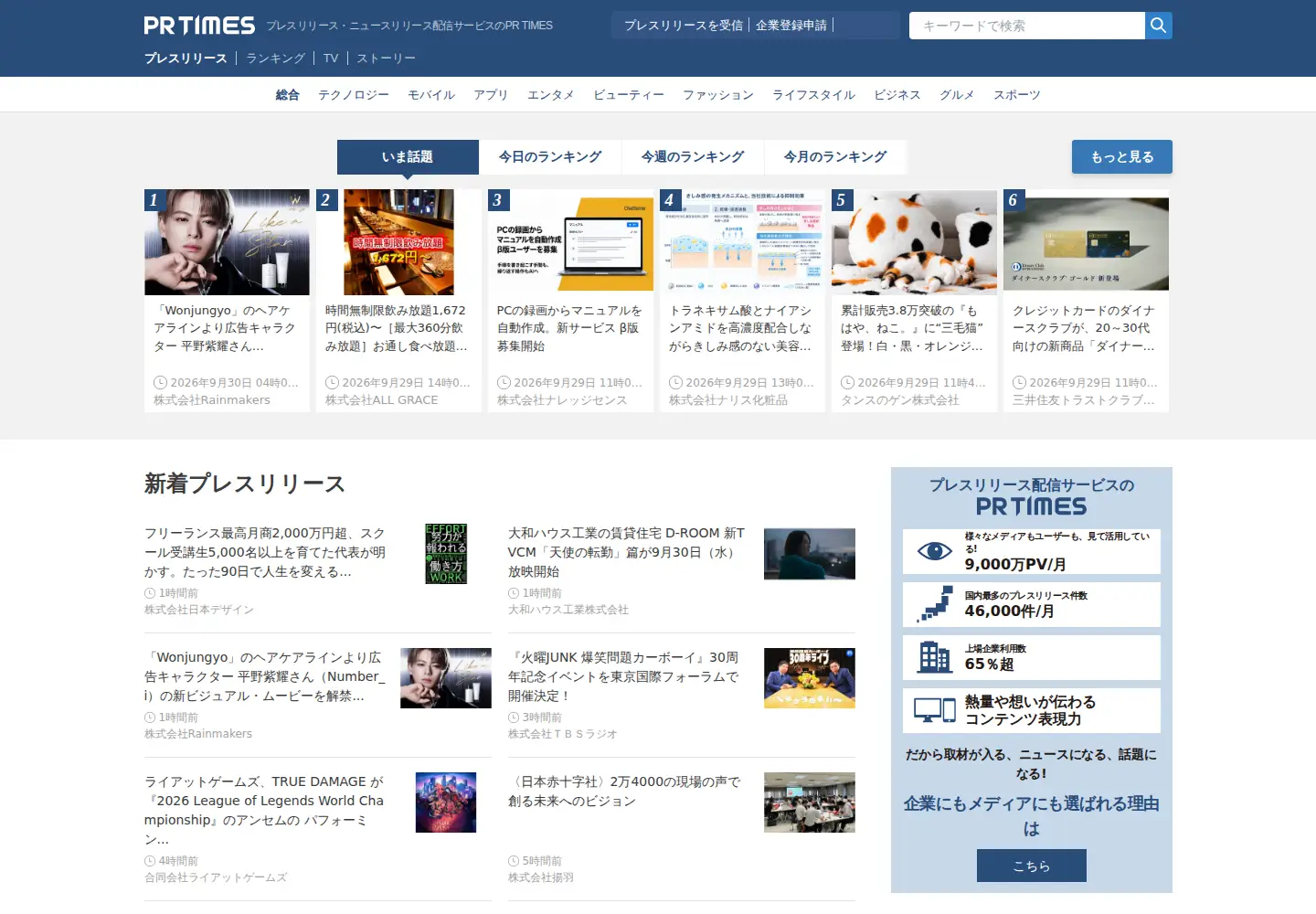1316x914 pixels.
Task: Click the eye icon for 9,000万PV/月
Action: tap(934, 551)
